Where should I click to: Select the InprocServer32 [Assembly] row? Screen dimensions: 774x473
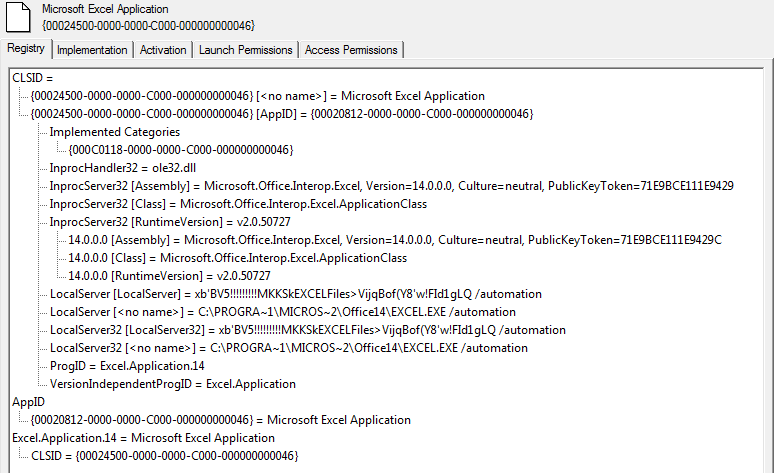(x=391, y=186)
